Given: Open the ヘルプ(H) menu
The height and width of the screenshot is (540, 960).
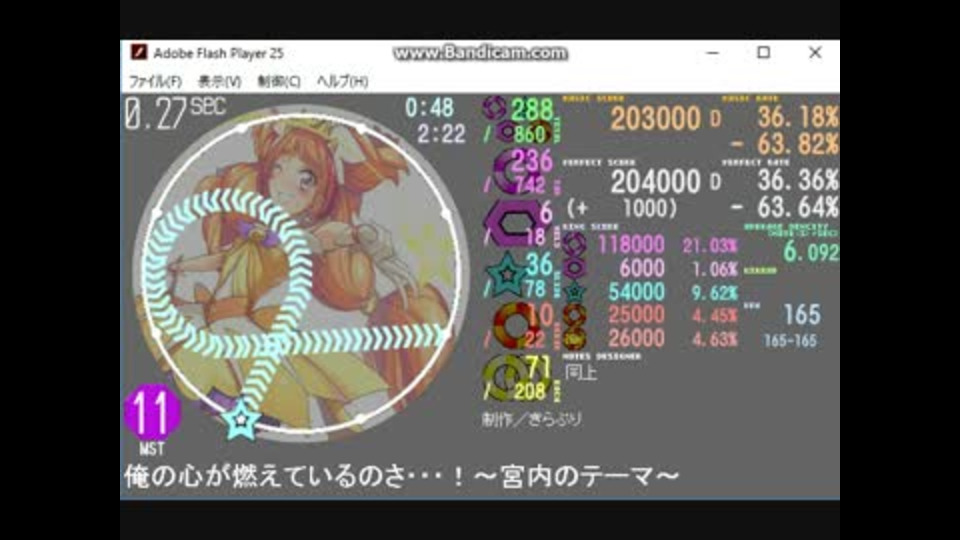Looking at the screenshot, I should coord(342,81).
